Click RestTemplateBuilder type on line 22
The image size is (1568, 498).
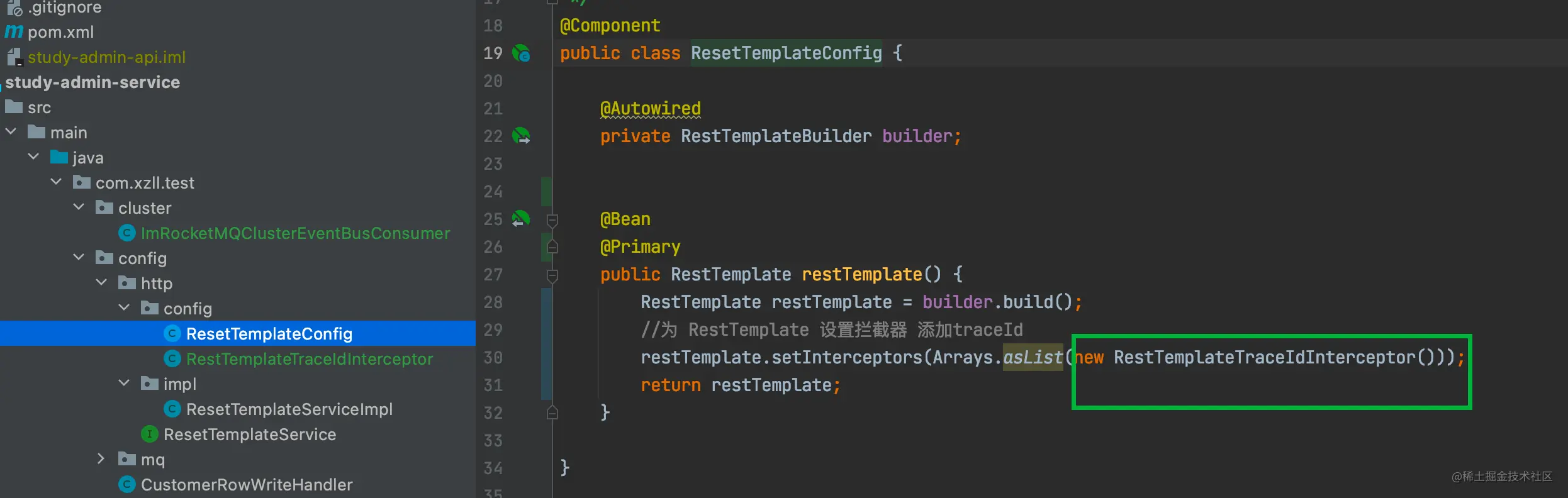776,136
